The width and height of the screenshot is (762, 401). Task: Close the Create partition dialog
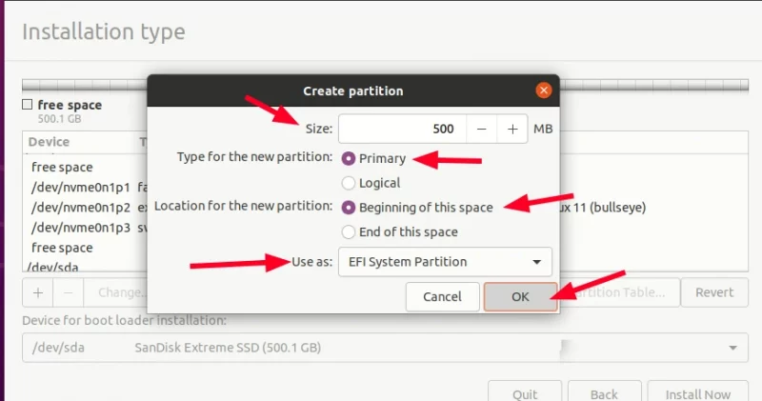pos(543,91)
